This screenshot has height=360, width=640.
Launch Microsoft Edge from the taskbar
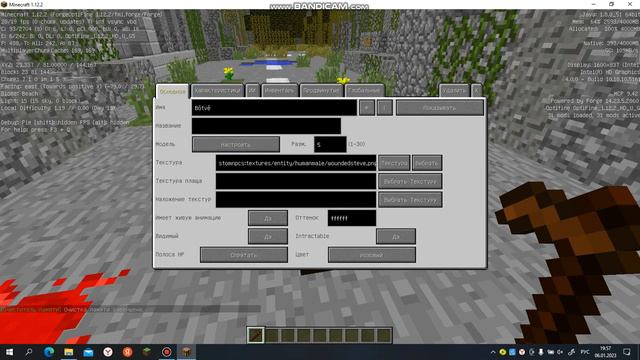click(x=49, y=352)
